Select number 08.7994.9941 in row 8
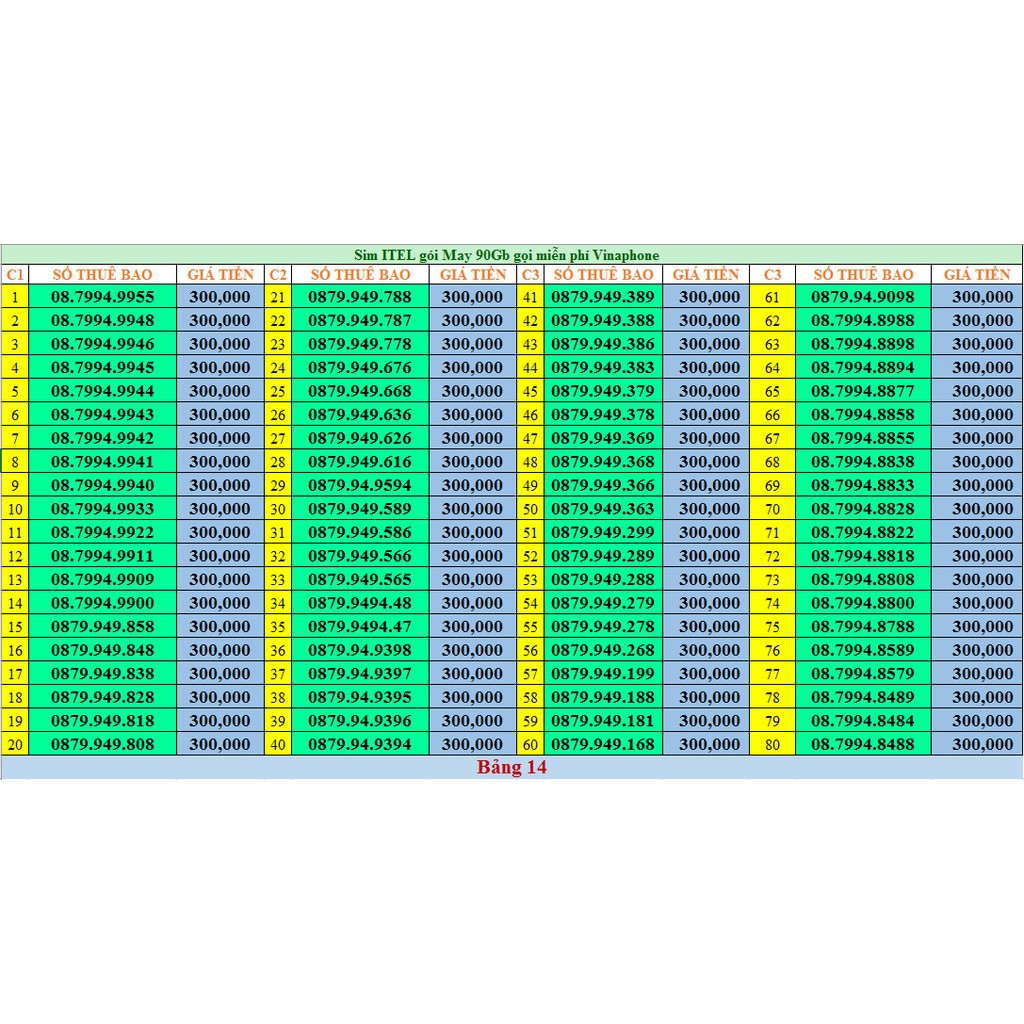 (x=103, y=461)
